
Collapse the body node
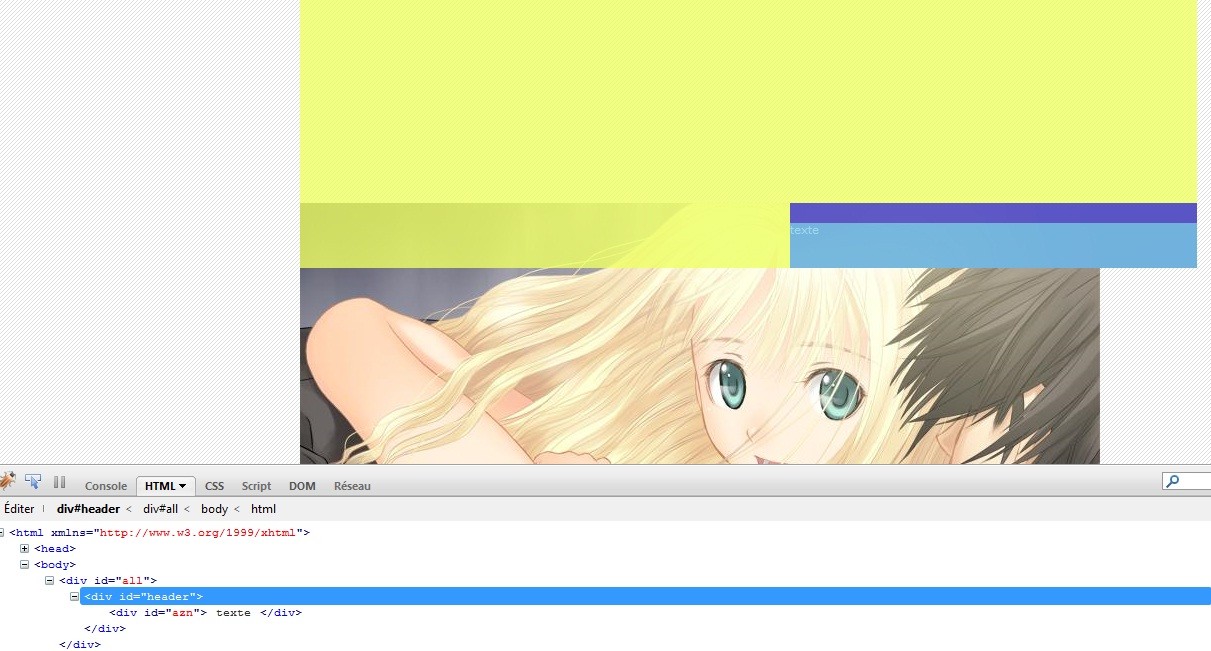pos(25,565)
